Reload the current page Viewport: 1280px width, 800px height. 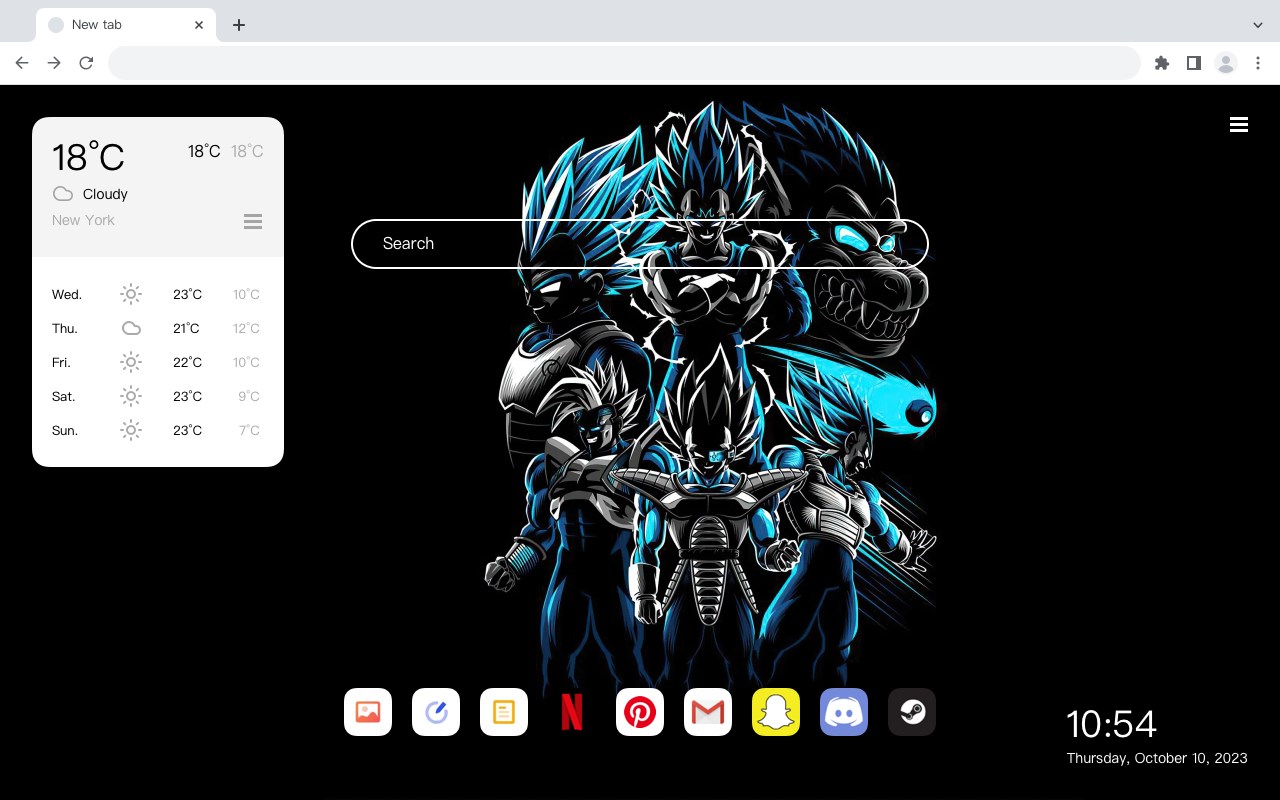click(86, 63)
